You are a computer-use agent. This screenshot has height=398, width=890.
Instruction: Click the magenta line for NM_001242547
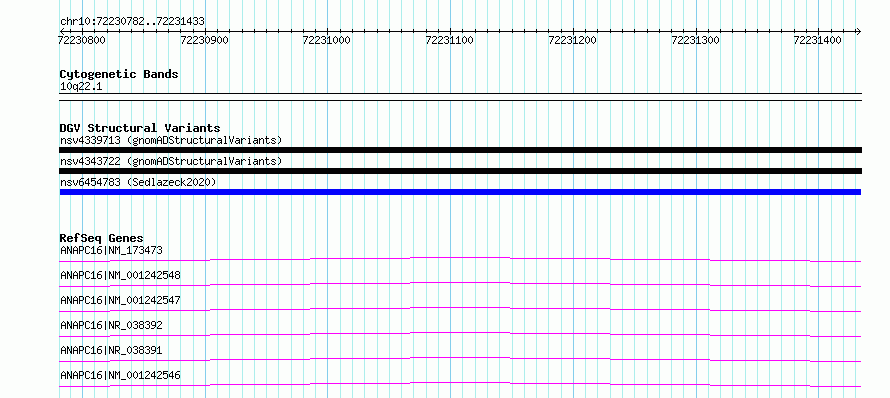point(460,309)
